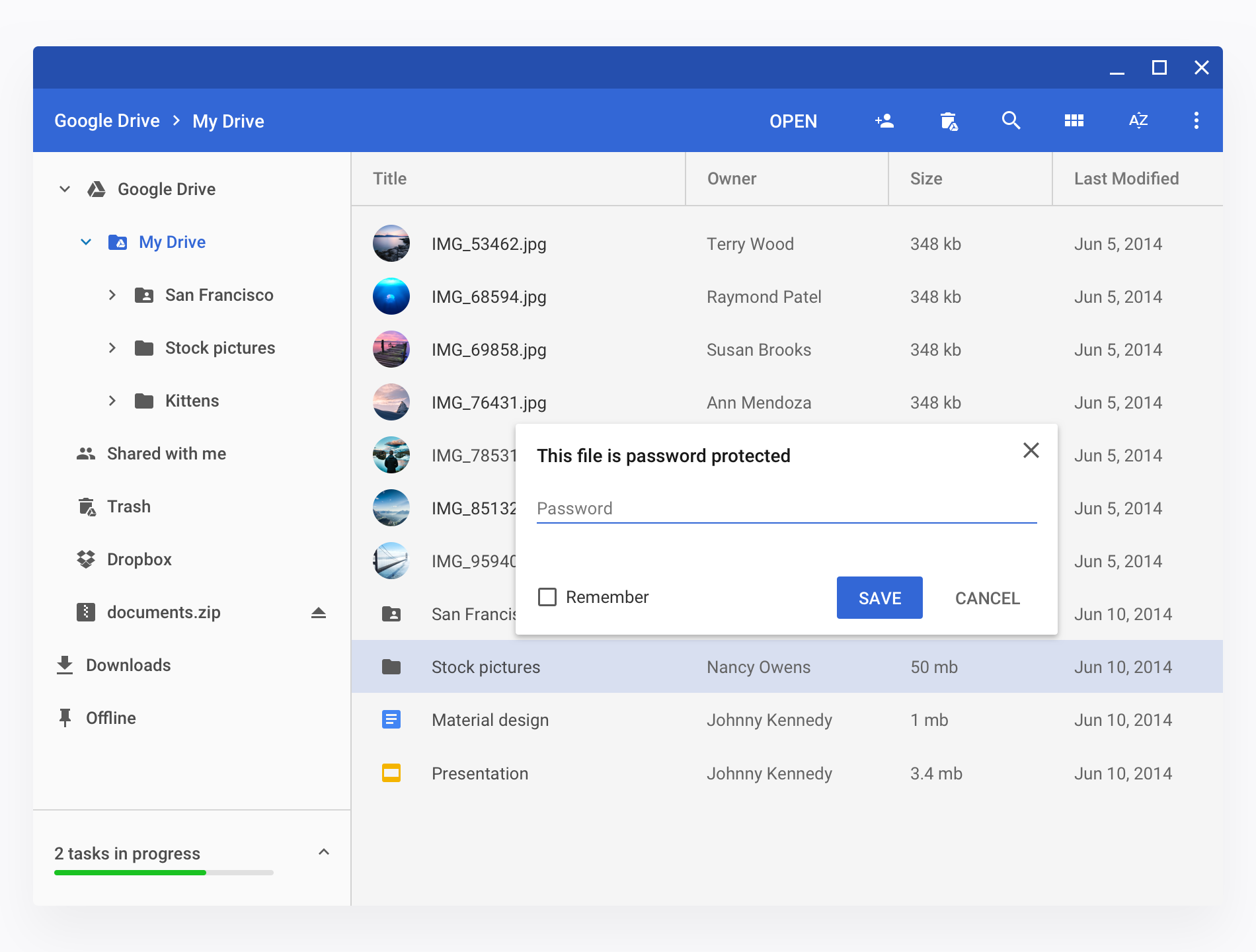Click the Password input field

coord(787,508)
